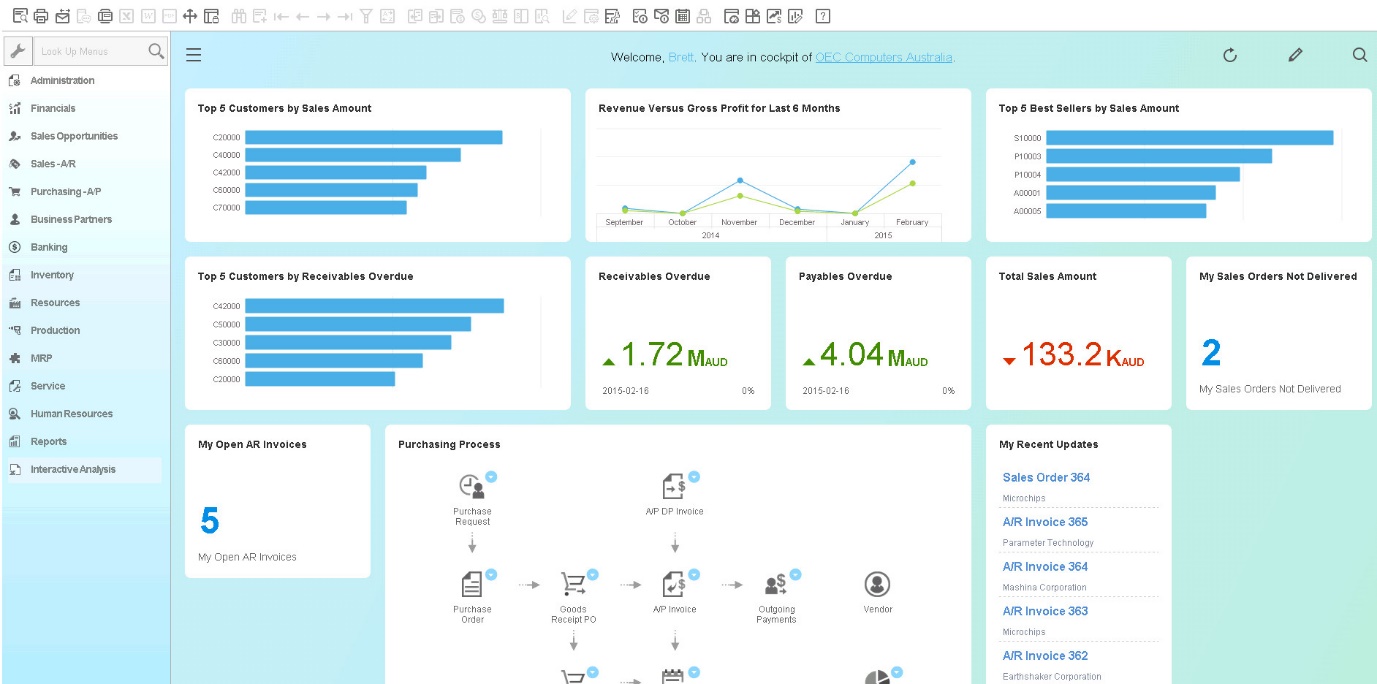1377x684 pixels.
Task: Apply the Filter Table funnel icon
Action: click(367, 15)
